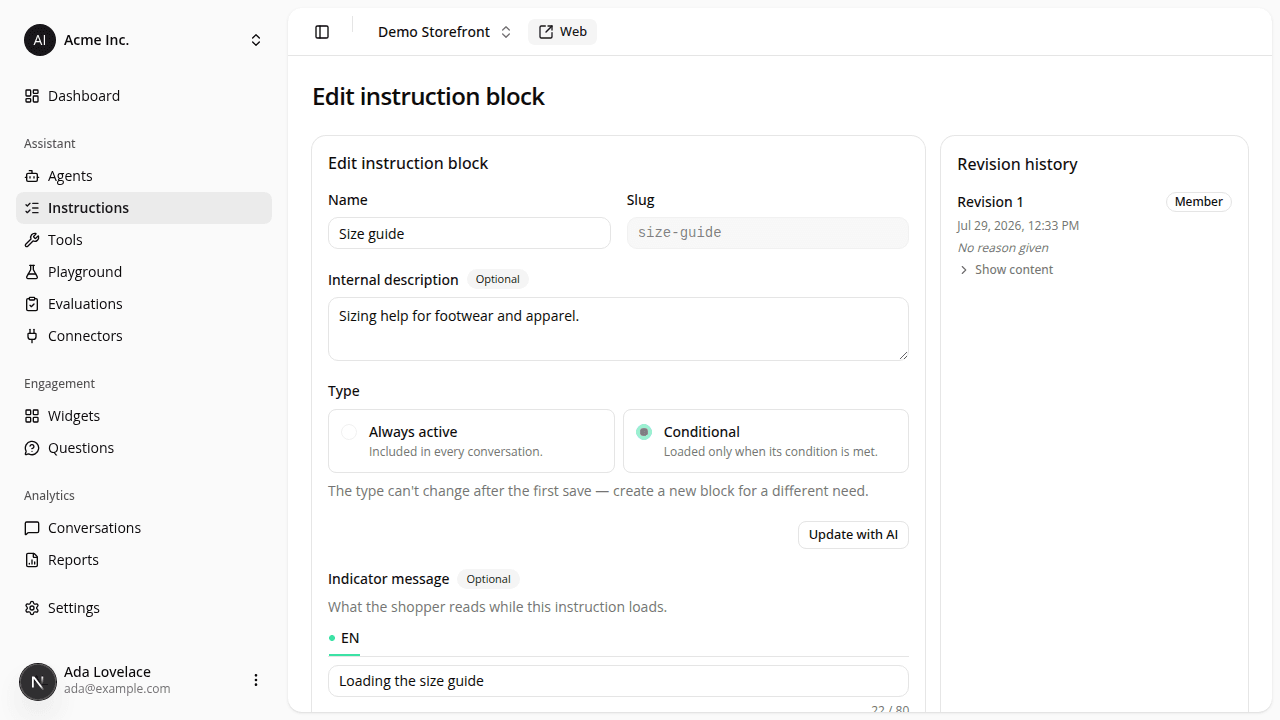
Task: Click the Name input field
Action: coord(469,233)
